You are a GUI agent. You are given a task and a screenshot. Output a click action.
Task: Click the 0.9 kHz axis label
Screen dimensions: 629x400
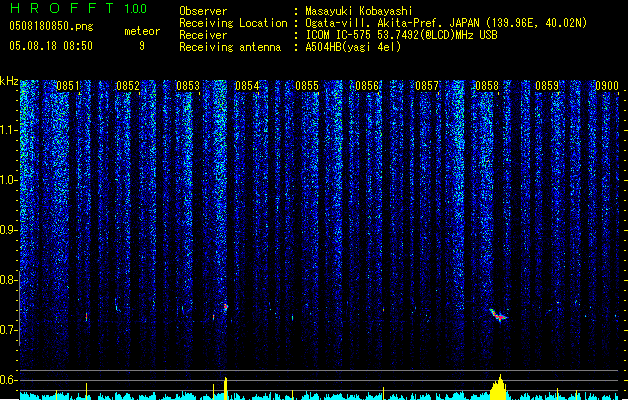tap(9, 230)
